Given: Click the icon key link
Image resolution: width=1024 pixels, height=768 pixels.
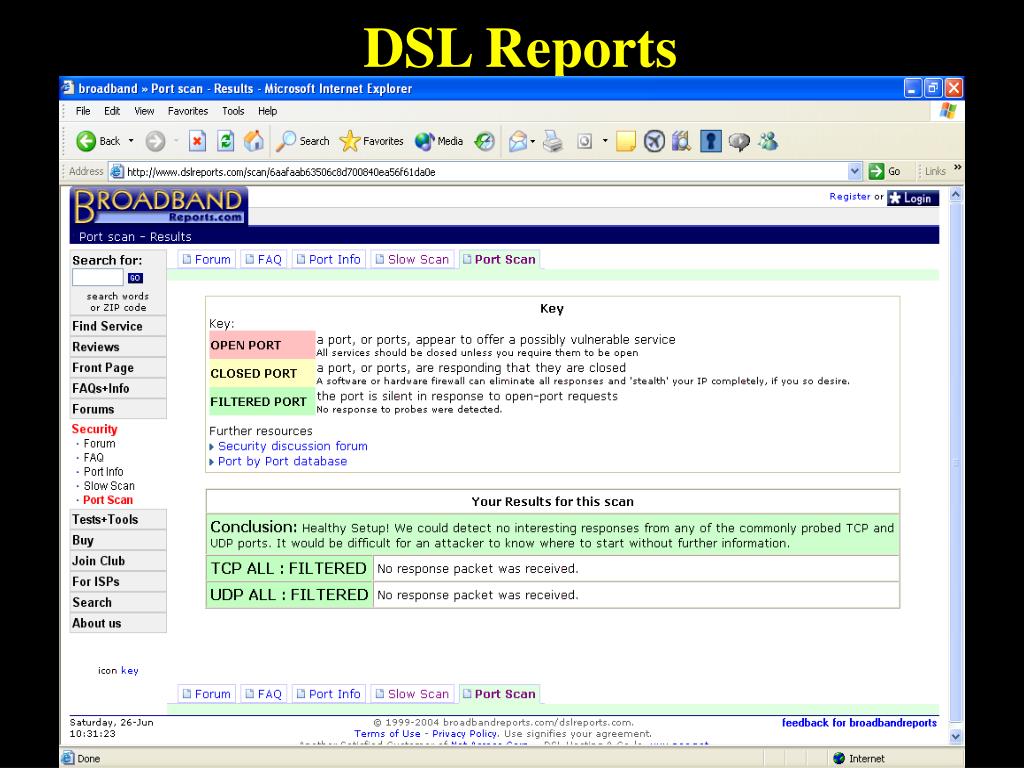Looking at the screenshot, I should point(129,670).
